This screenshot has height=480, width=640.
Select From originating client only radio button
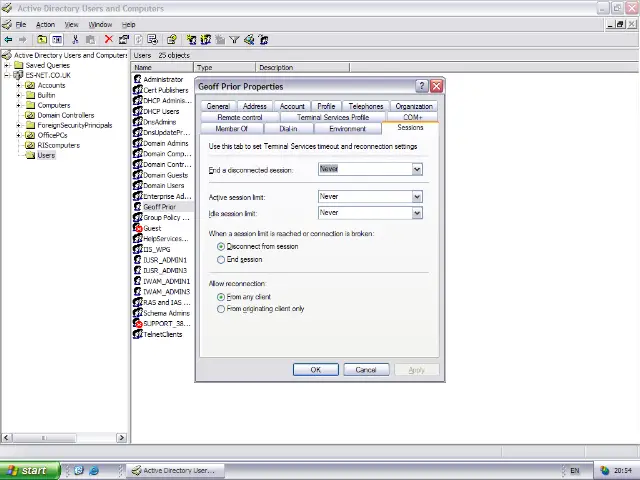click(221, 309)
